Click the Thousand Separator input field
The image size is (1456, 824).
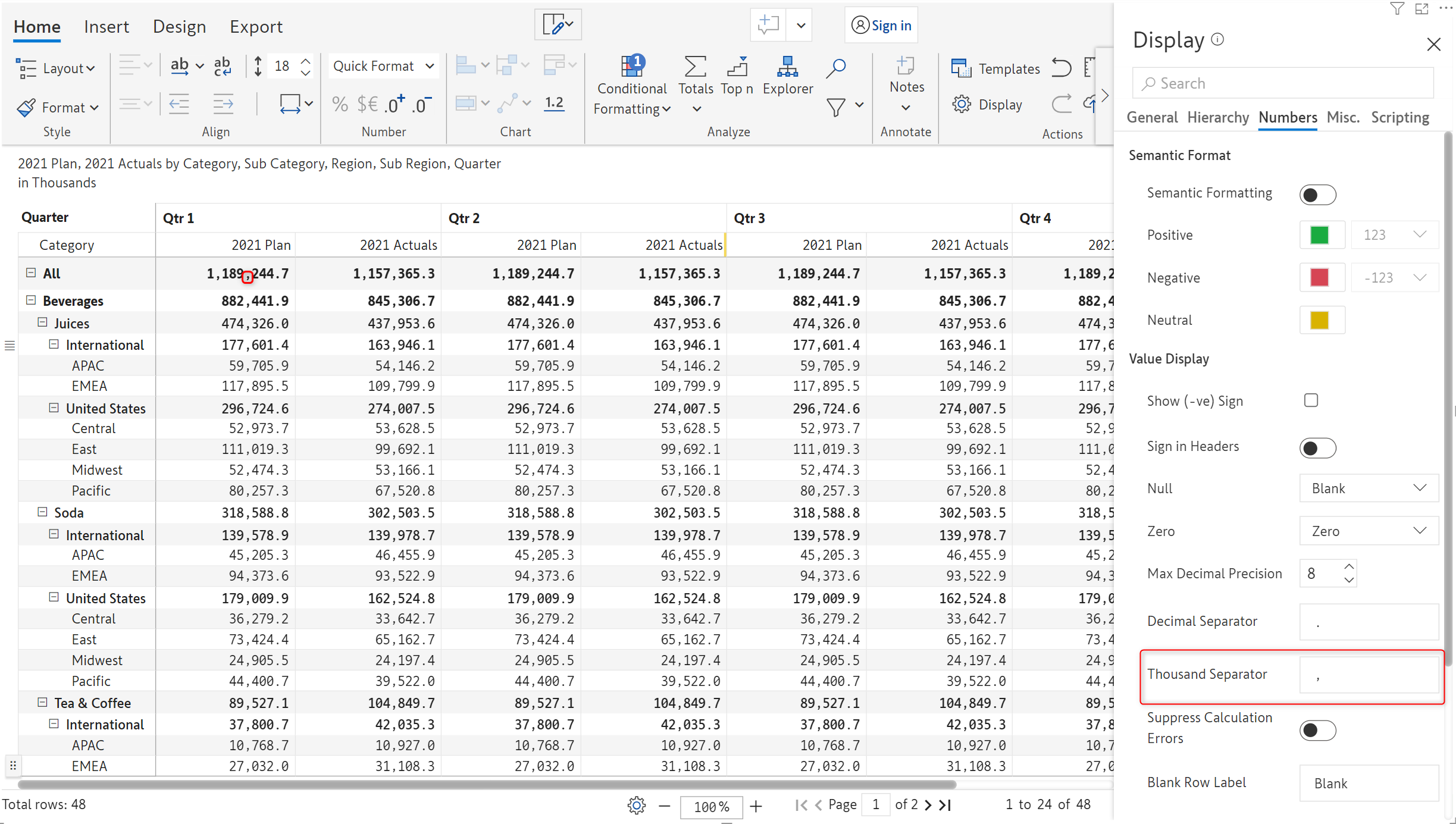(x=1369, y=675)
